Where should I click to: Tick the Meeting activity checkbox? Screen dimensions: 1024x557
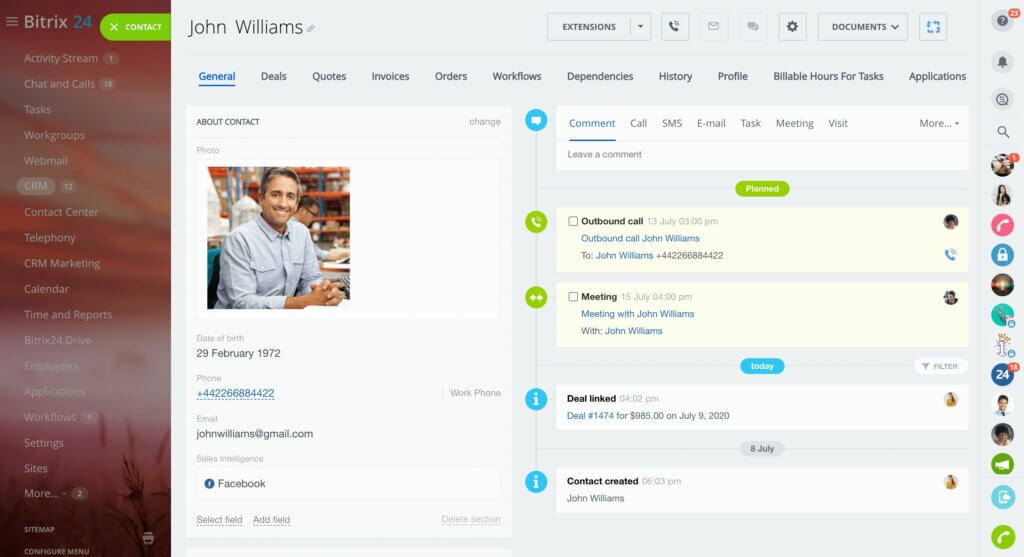click(x=573, y=297)
